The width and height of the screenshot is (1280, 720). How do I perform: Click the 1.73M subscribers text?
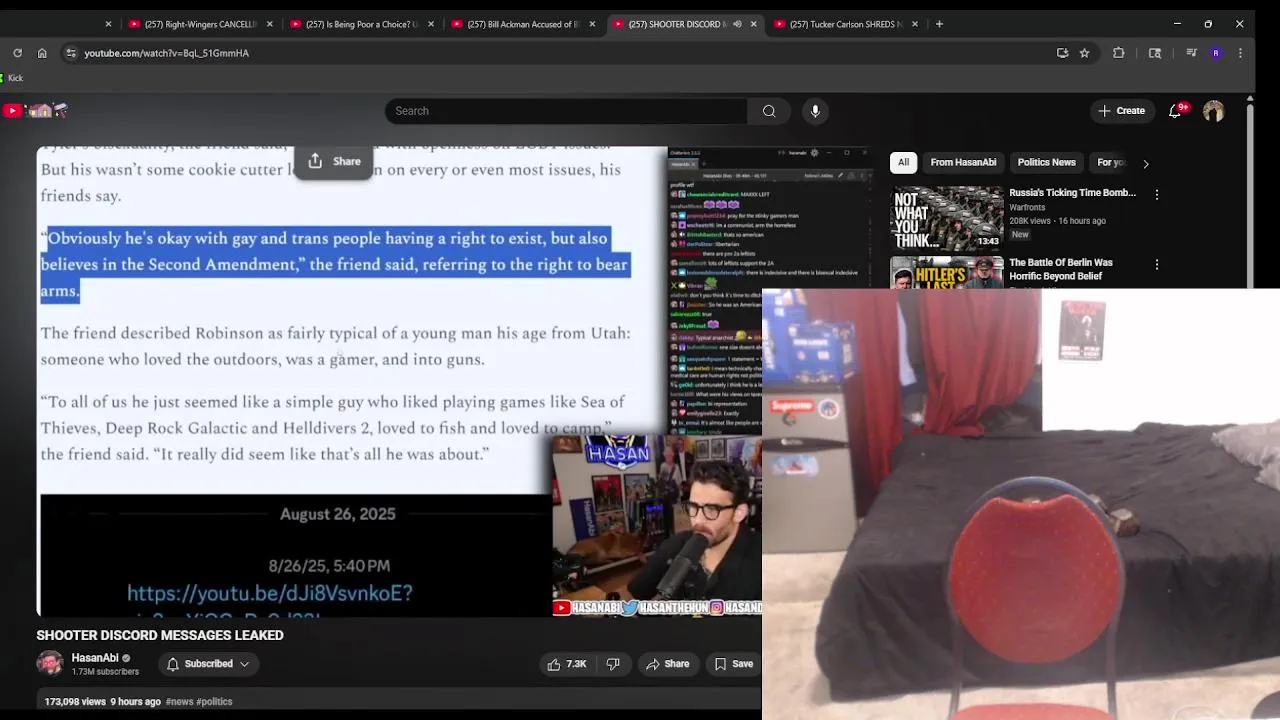tap(105, 672)
